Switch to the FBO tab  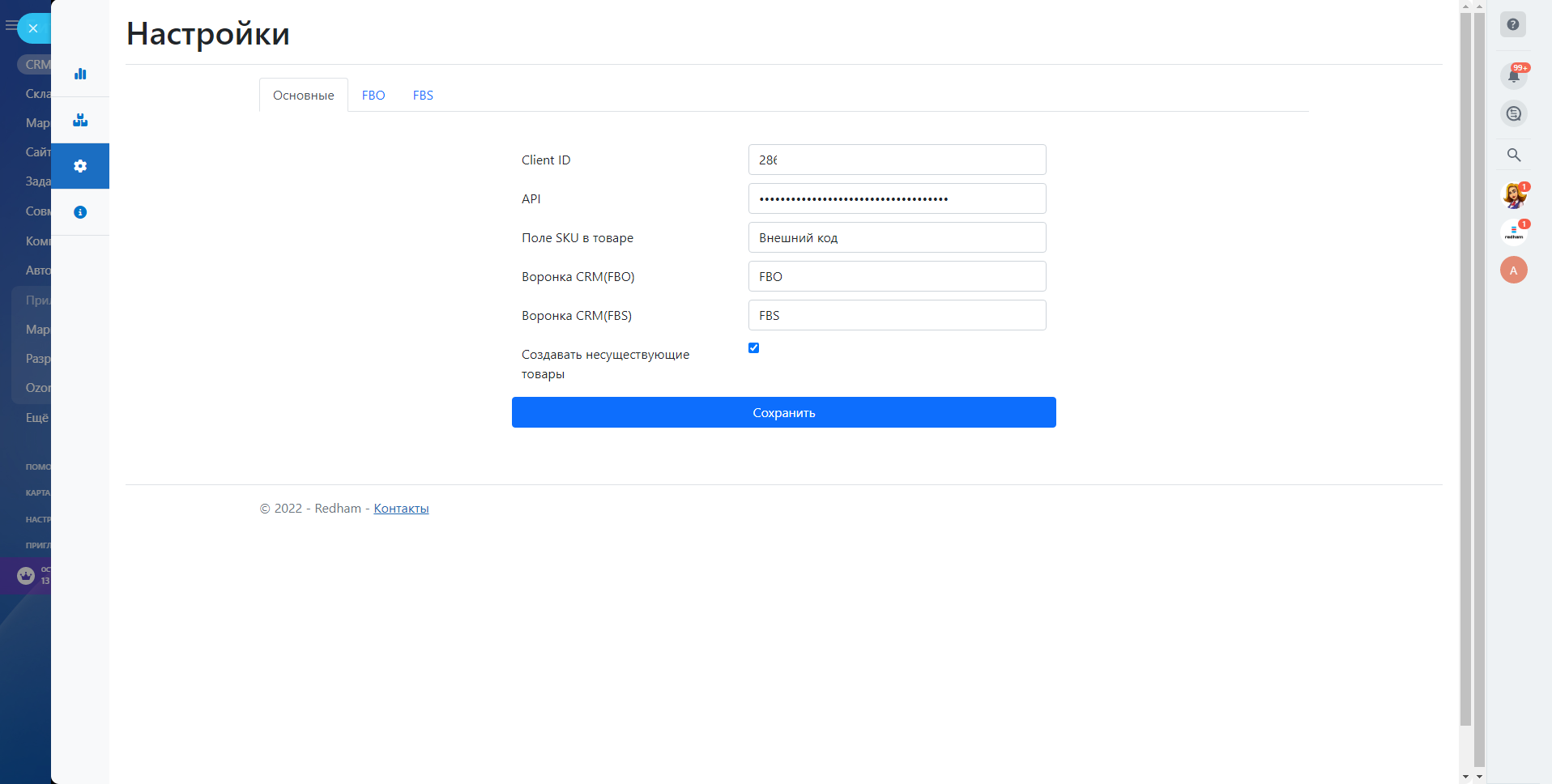(373, 96)
